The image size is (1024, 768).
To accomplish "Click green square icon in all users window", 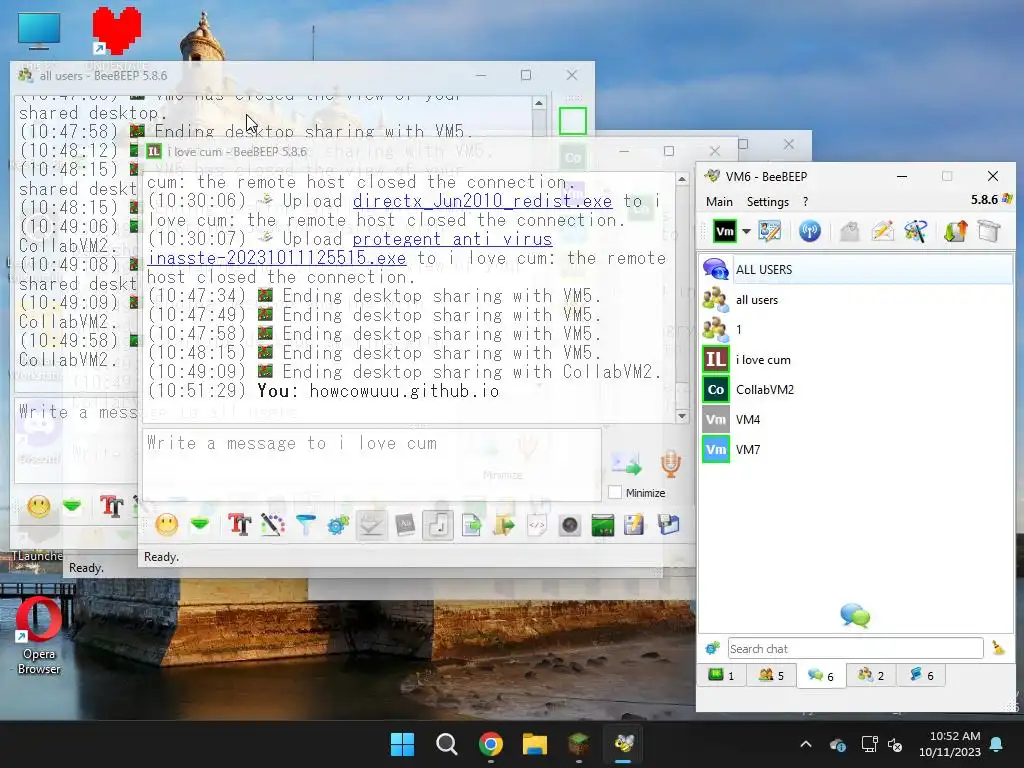I will 573,121.
